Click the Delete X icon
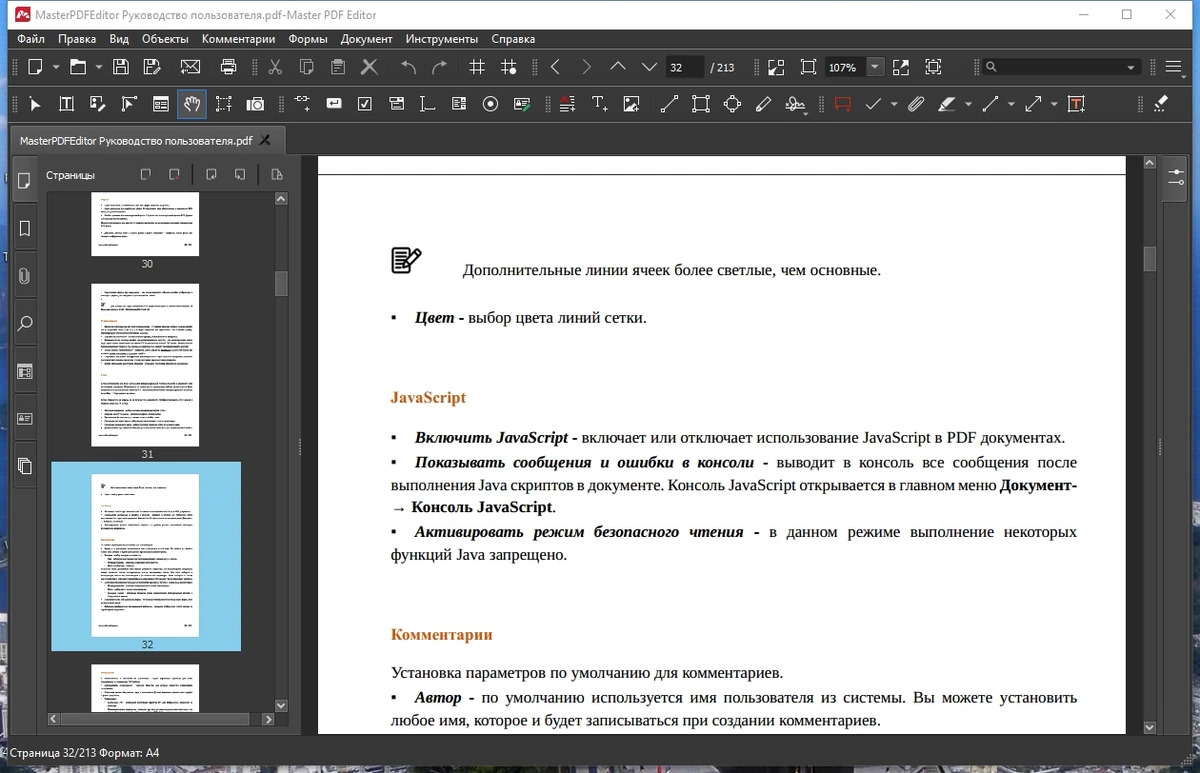Viewport: 1200px width, 773px height. coord(369,67)
